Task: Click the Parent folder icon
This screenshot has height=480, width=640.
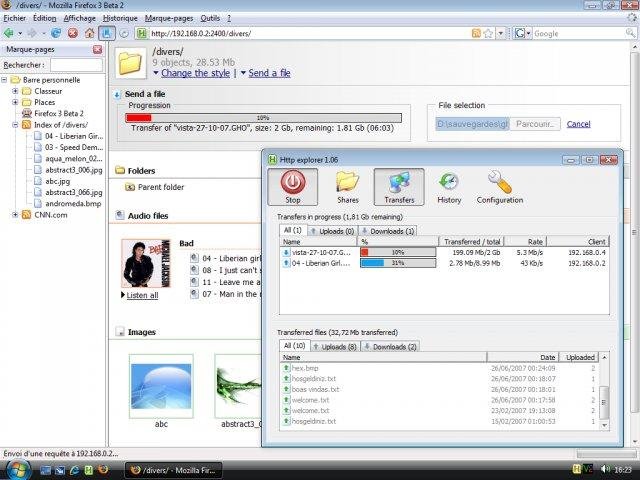Action: 130,187
